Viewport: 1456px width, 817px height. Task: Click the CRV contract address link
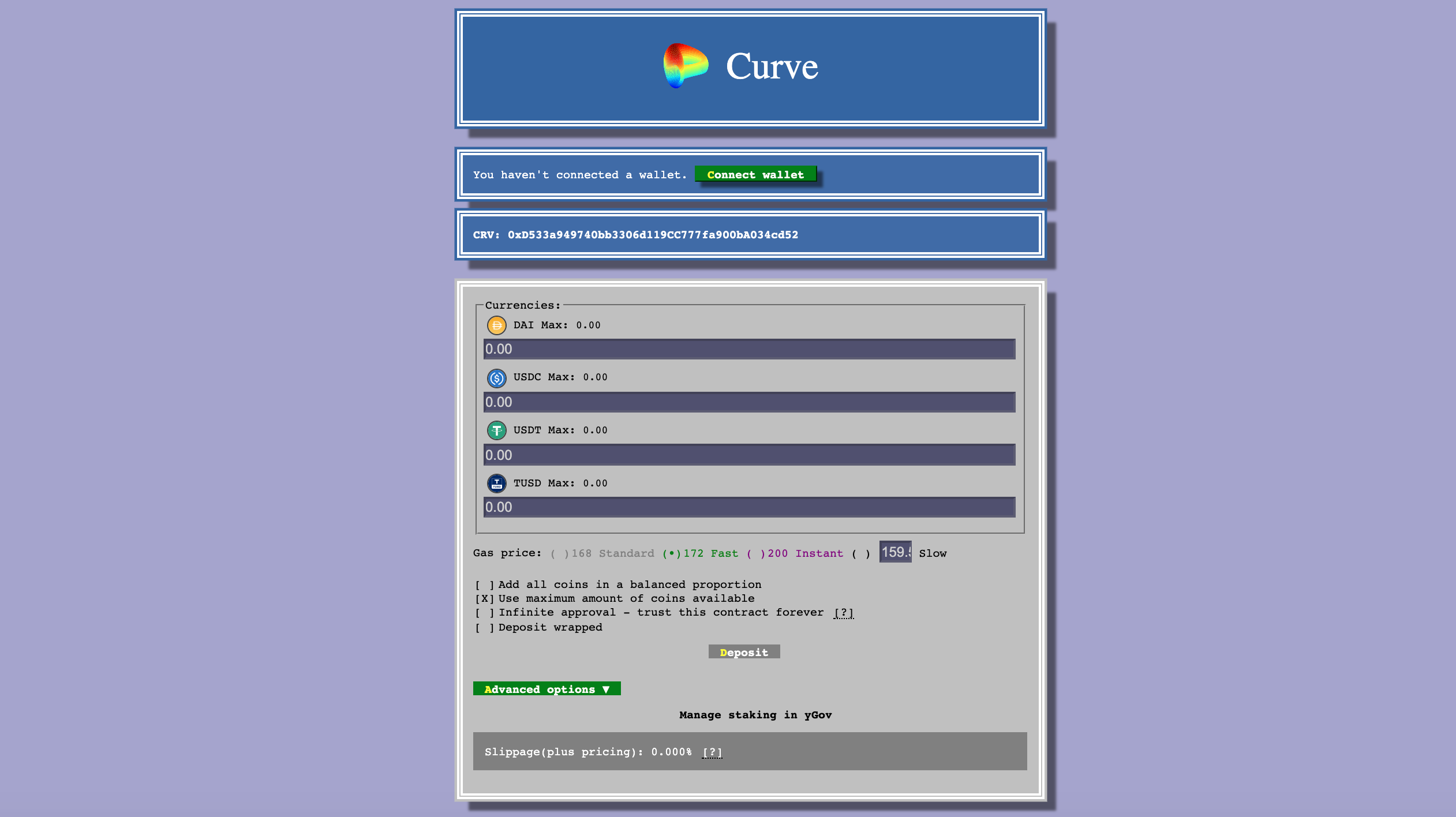click(652, 235)
